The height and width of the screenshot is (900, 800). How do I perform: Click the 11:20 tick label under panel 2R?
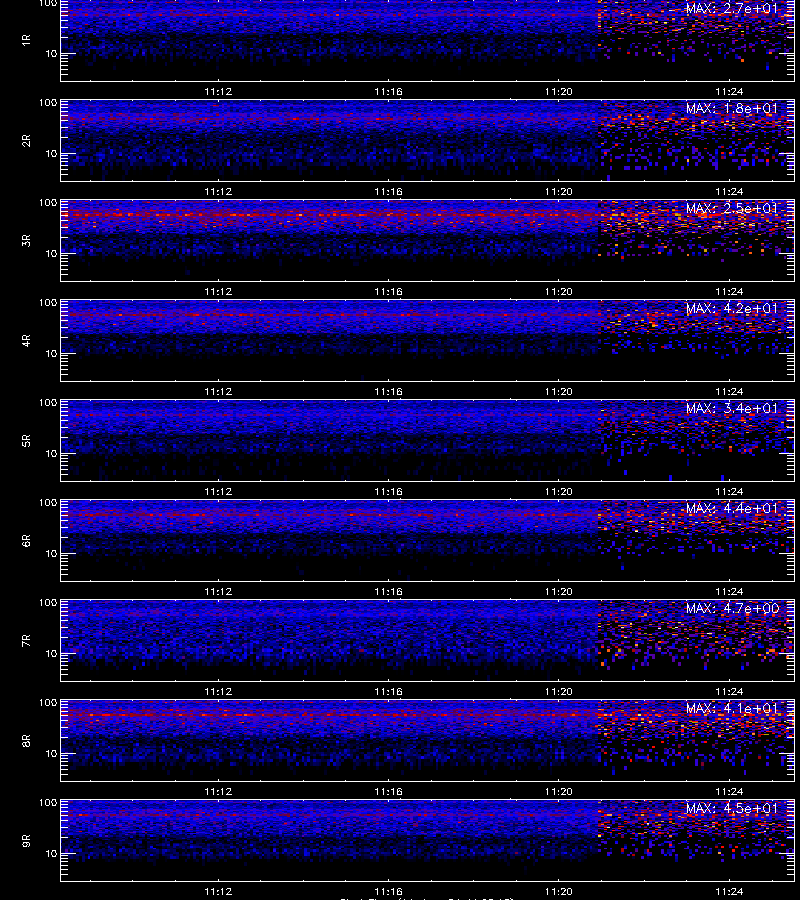point(558,192)
